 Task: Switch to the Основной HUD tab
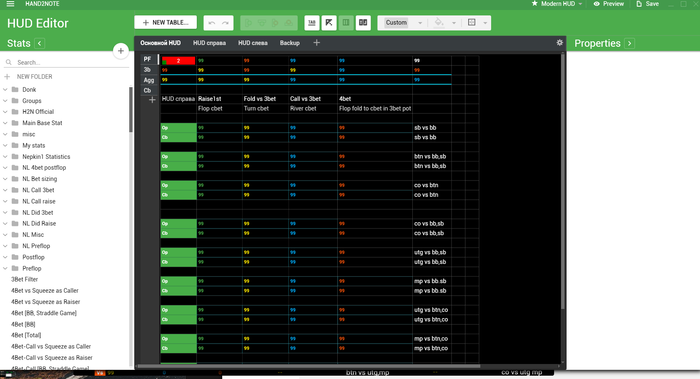(160, 43)
